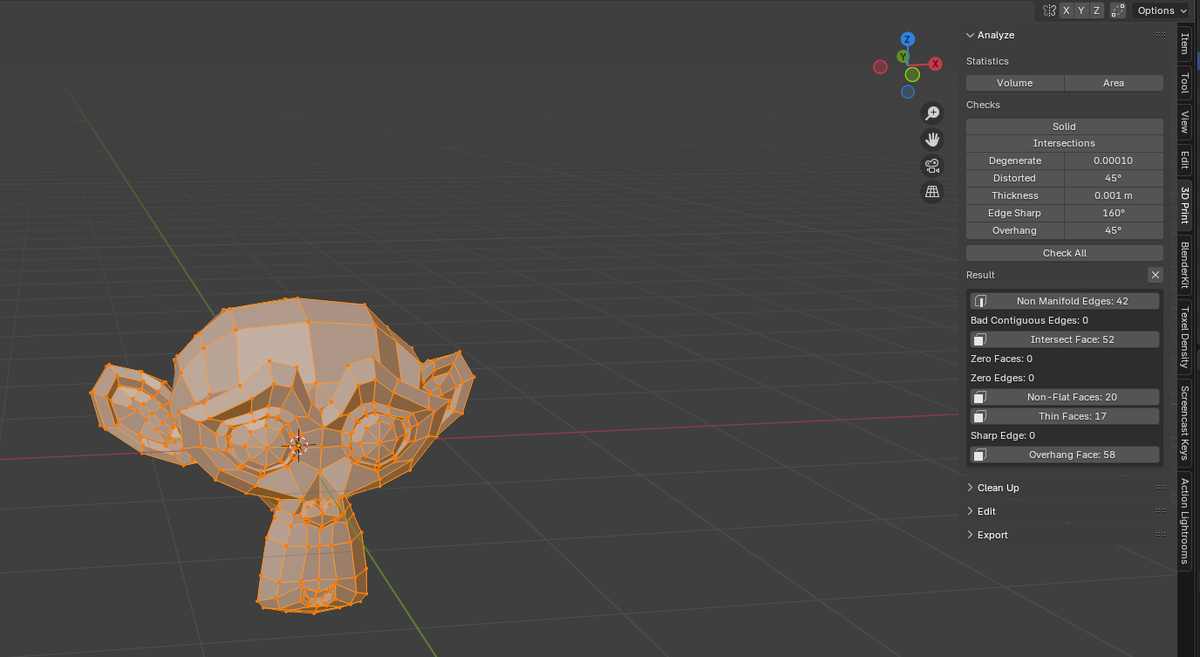Image resolution: width=1200 pixels, height=657 pixels.
Task: Select Overhang Face: 58 result
Action: pos(1065,455)
